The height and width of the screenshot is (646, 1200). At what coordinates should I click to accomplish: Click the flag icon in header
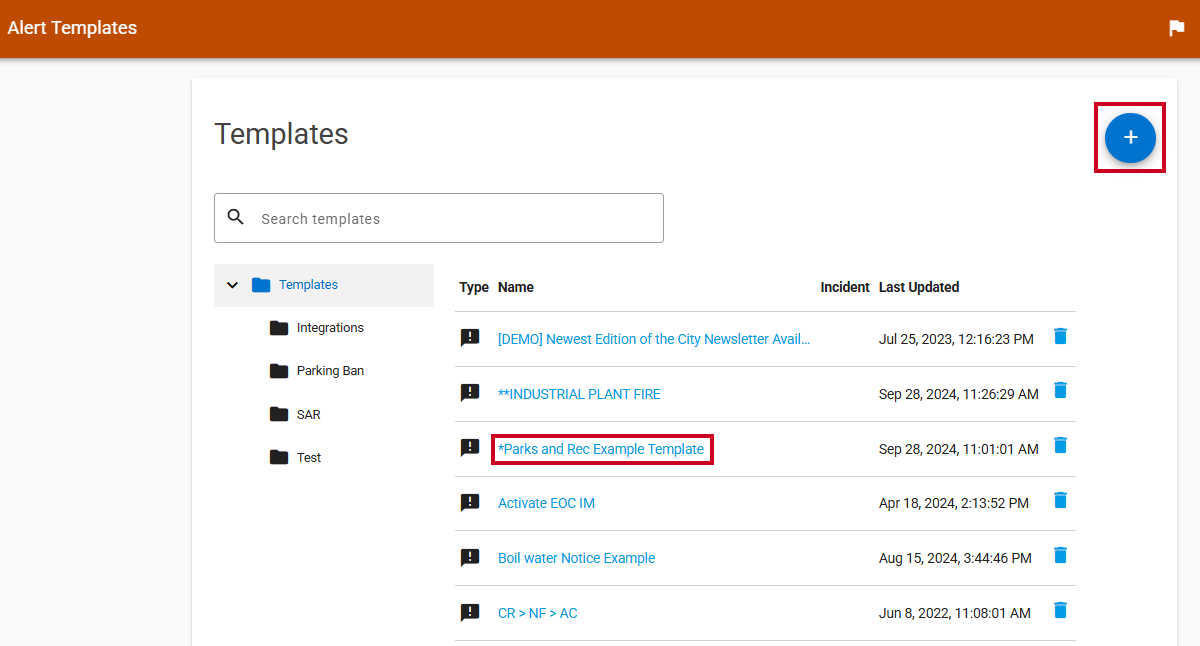coord(1177,28)
